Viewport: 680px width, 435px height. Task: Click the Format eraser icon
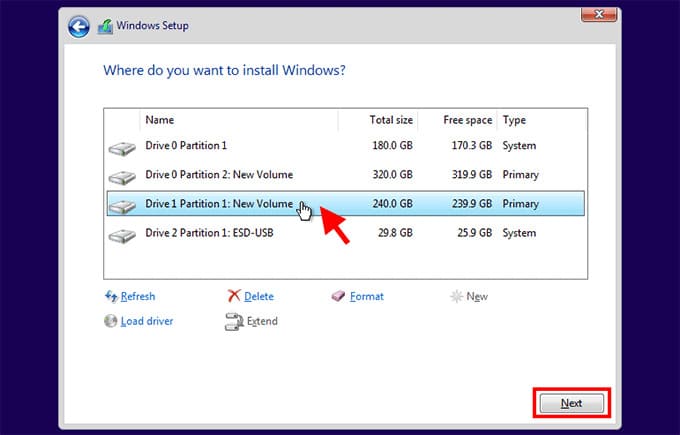[338, 297]
